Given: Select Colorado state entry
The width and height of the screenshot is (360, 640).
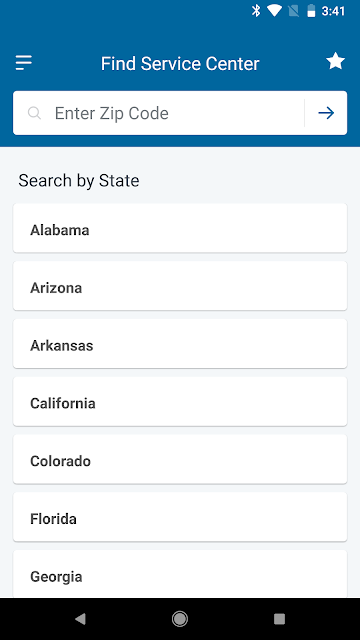Looking at the screenshot, I should coord(180,459).
